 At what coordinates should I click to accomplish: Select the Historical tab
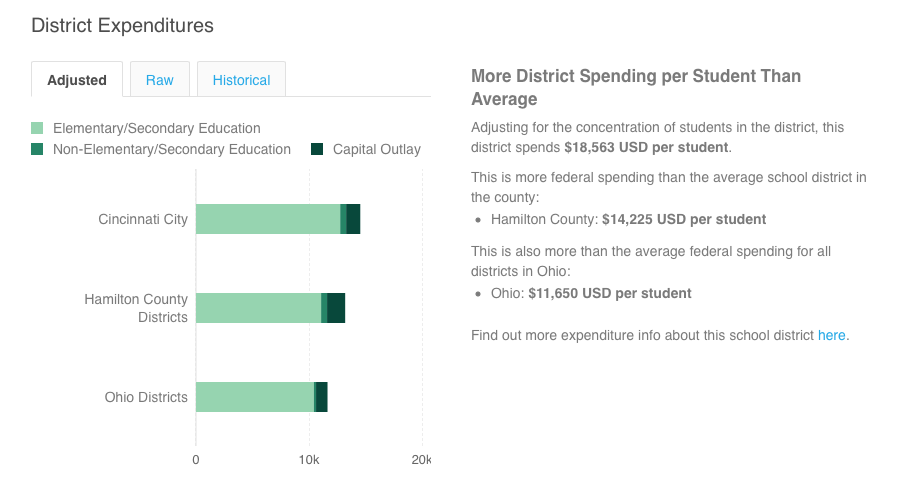tap(241, 80)
